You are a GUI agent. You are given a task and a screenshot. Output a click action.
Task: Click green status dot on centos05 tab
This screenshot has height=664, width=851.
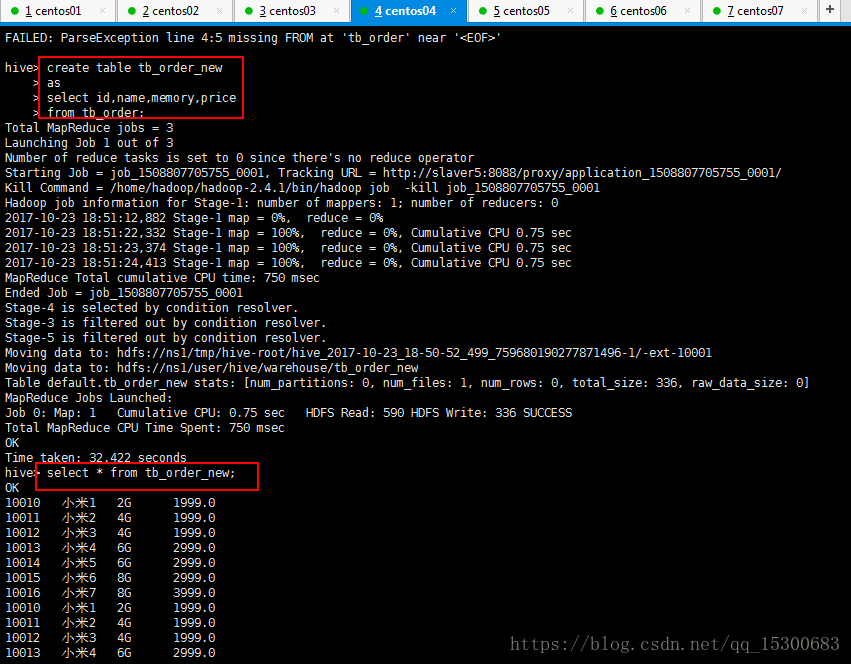pos(482,11)
